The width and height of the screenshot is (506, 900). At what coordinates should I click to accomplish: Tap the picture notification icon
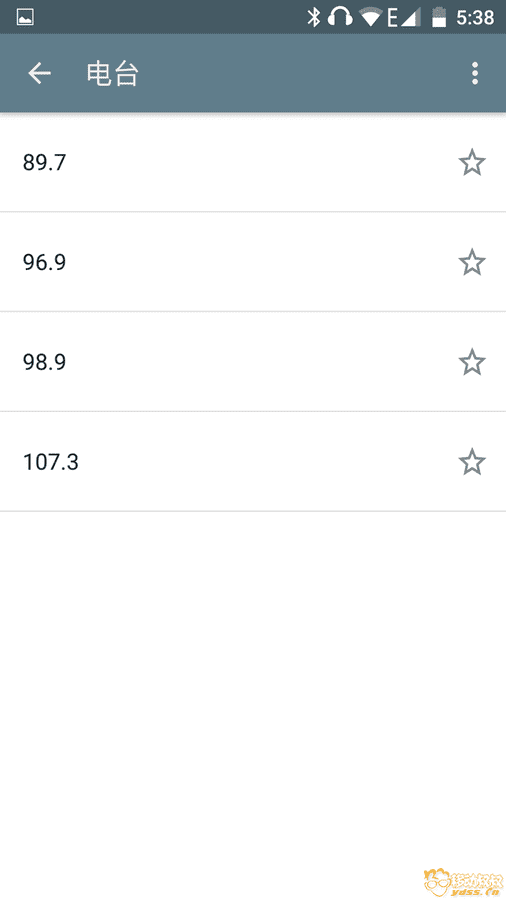(25, 17)
